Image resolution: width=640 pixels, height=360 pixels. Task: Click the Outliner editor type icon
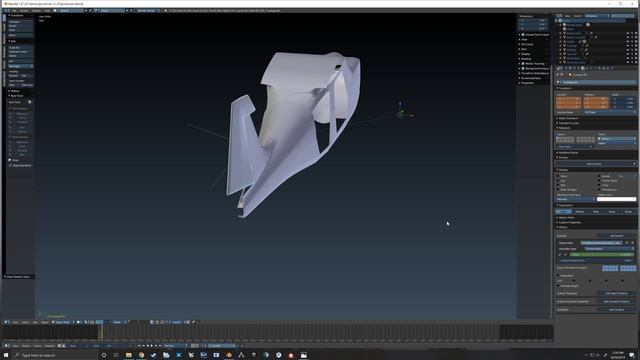pos(559,16)
